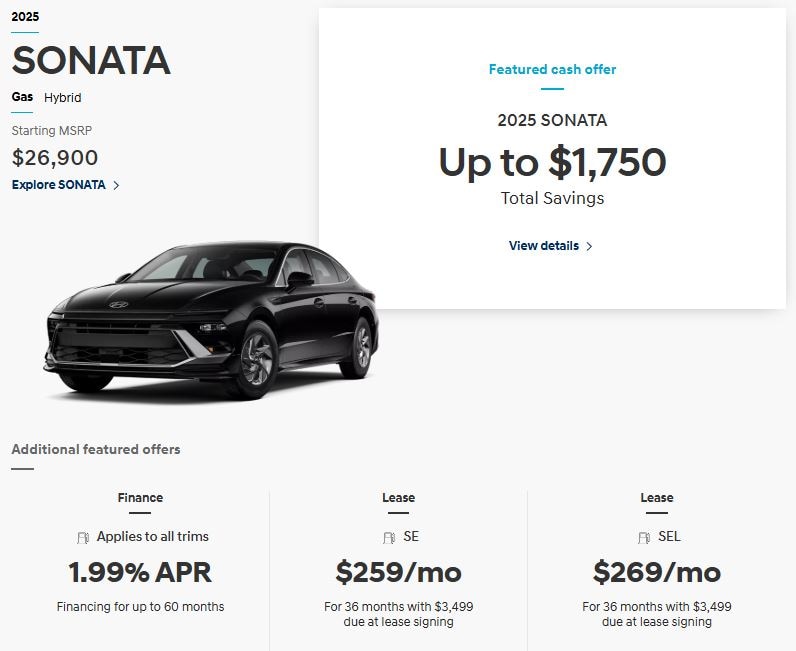Click the trim icon next to SEL
Screen dimensions: 796x651
point(644,537)
